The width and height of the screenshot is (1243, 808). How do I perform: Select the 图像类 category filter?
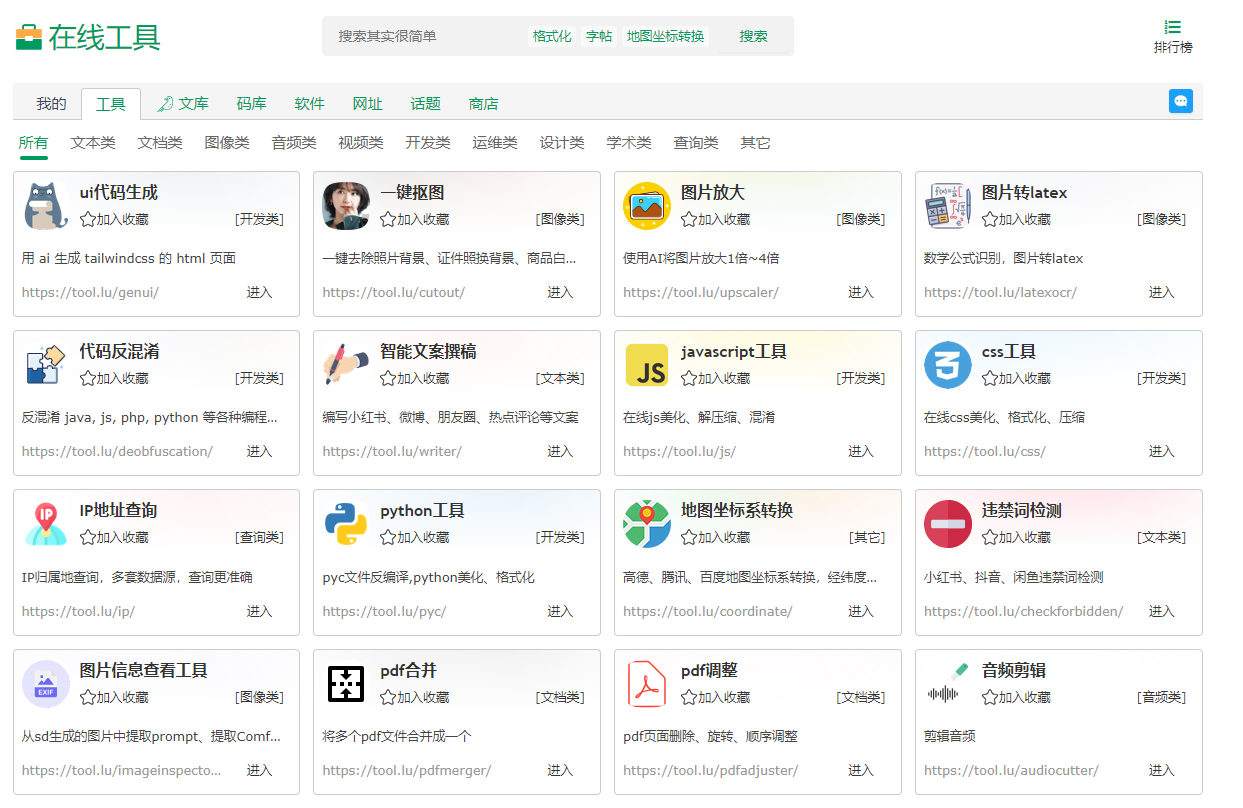(227, 143)
